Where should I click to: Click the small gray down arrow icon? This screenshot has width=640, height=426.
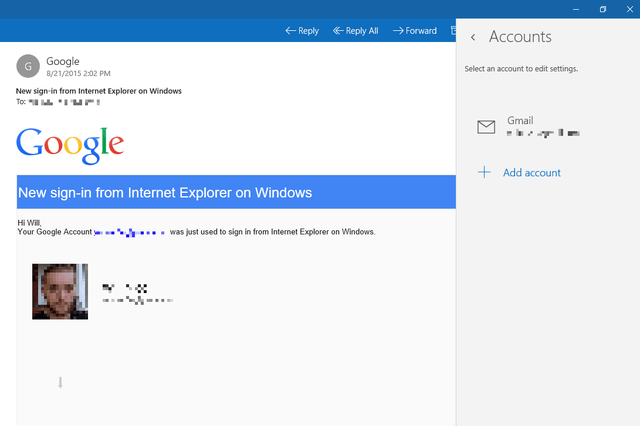click(x=60, y=382)
